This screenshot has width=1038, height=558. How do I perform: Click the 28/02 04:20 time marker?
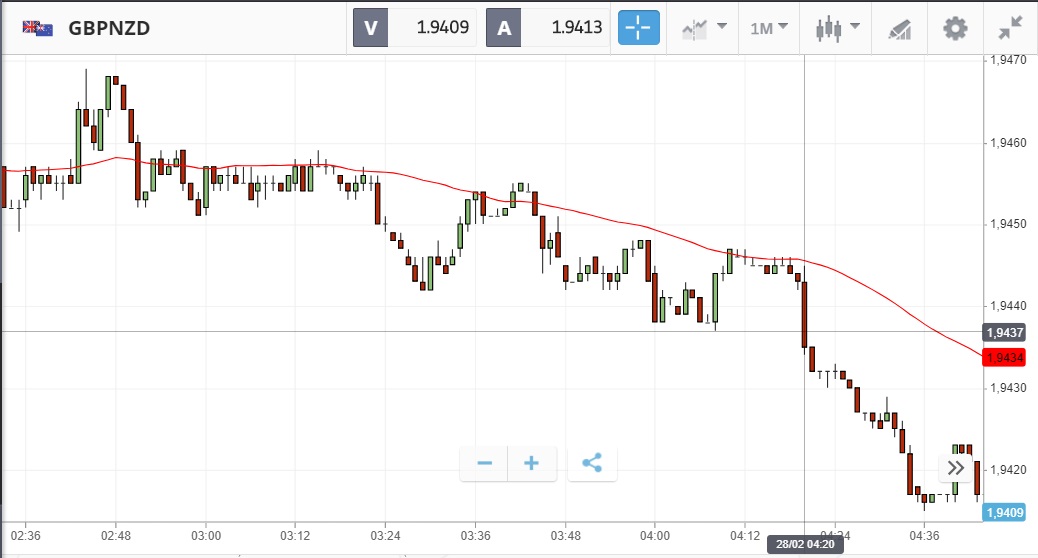click(x=806, y=545)
